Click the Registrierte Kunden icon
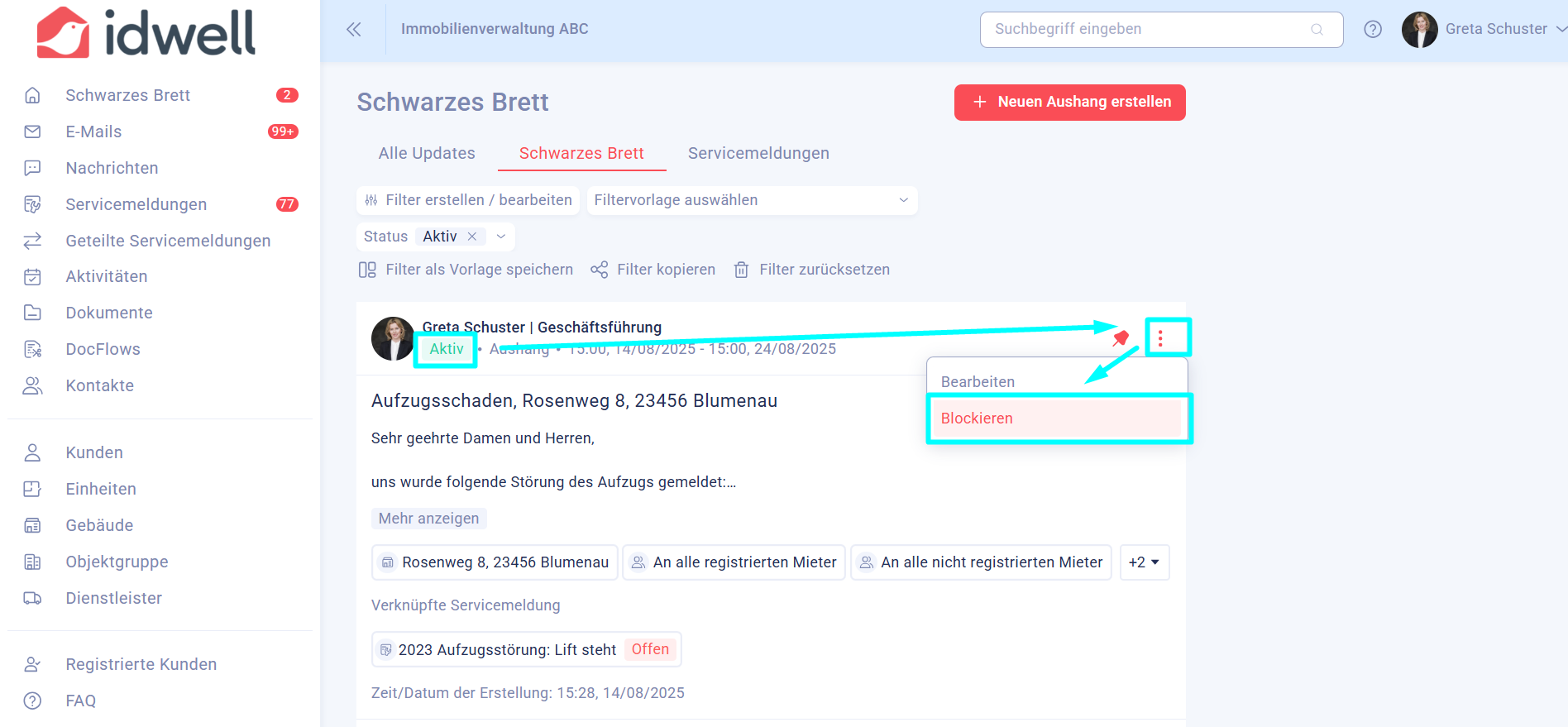 tap(32, 664)
